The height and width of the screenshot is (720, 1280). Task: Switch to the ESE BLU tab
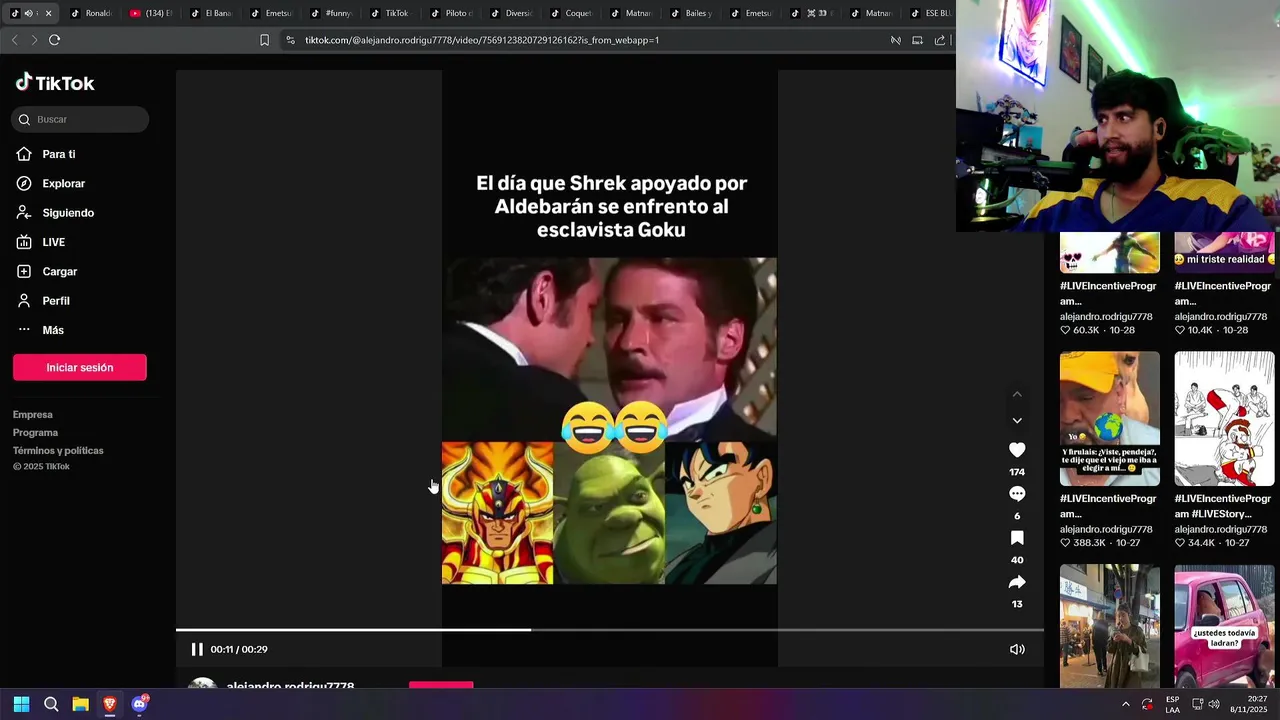(x=931, y=13)
